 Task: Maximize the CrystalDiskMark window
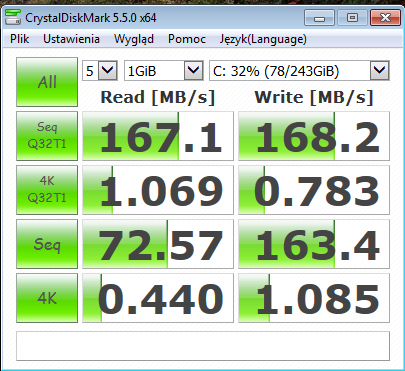point(352,17)
